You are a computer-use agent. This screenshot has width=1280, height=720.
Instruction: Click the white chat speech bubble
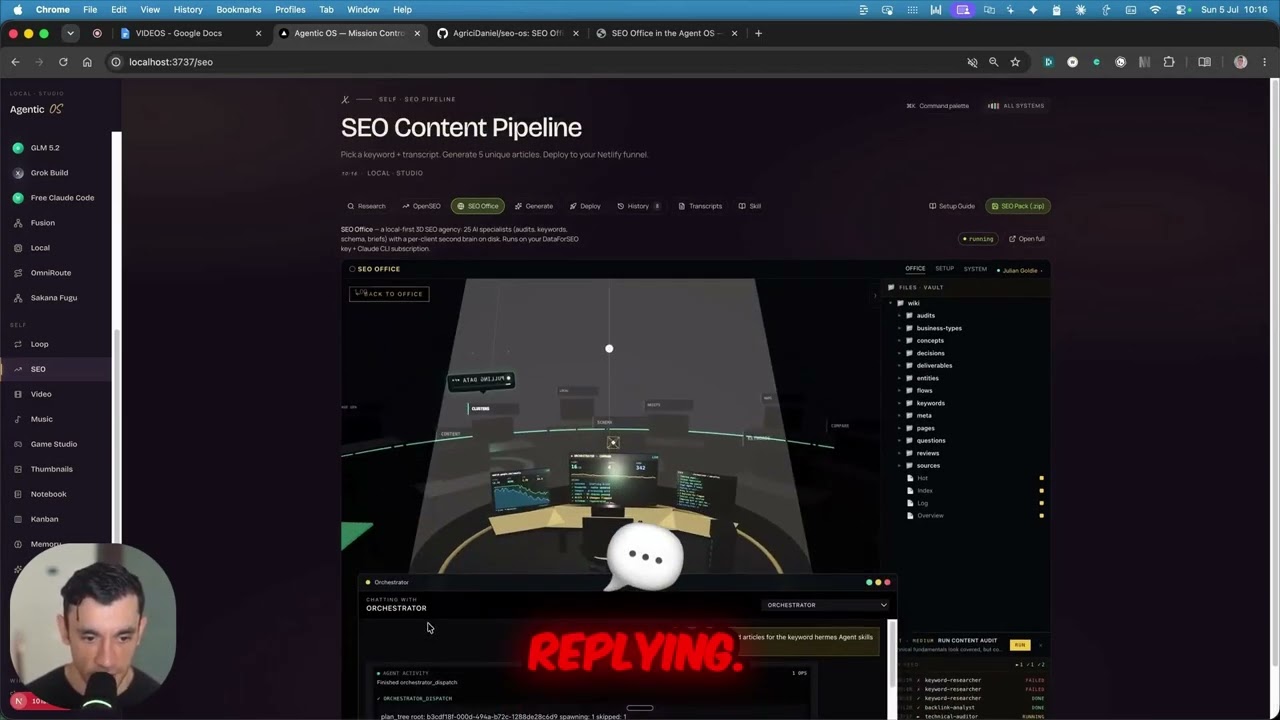coord(645,558)
